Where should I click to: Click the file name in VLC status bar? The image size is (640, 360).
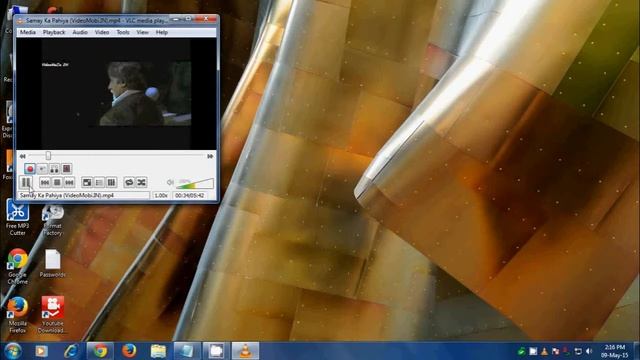(x=67, y=196)
